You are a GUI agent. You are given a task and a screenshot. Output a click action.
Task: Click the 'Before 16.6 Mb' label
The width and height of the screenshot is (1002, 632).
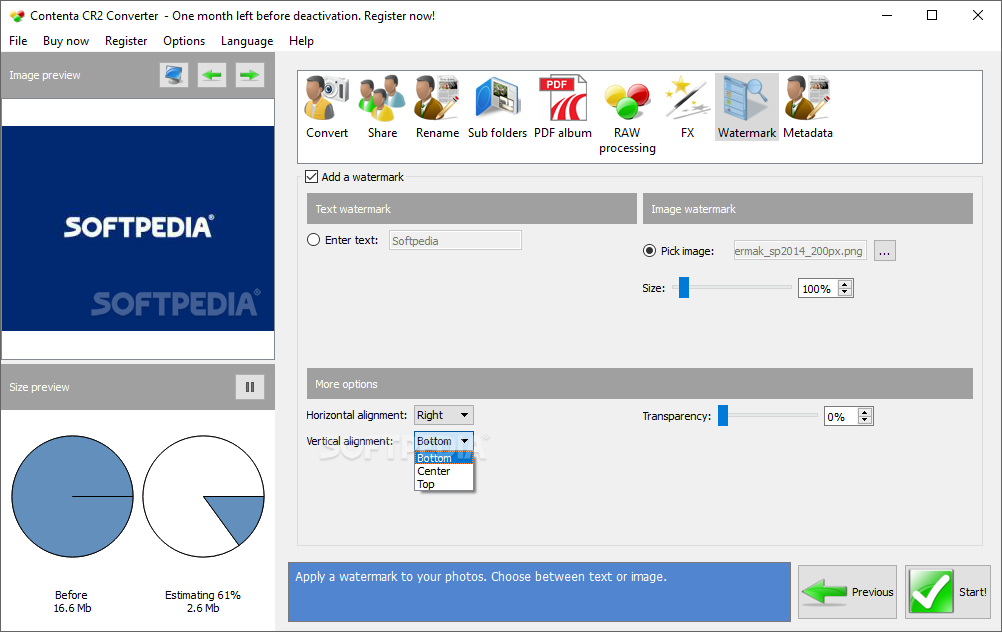point(72,601)
